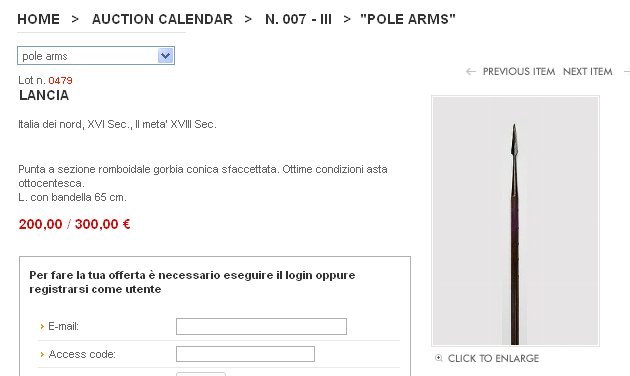Click the bullet arrow next to Access code
This screenshot has width=630, height=376.
click(42, 355)
